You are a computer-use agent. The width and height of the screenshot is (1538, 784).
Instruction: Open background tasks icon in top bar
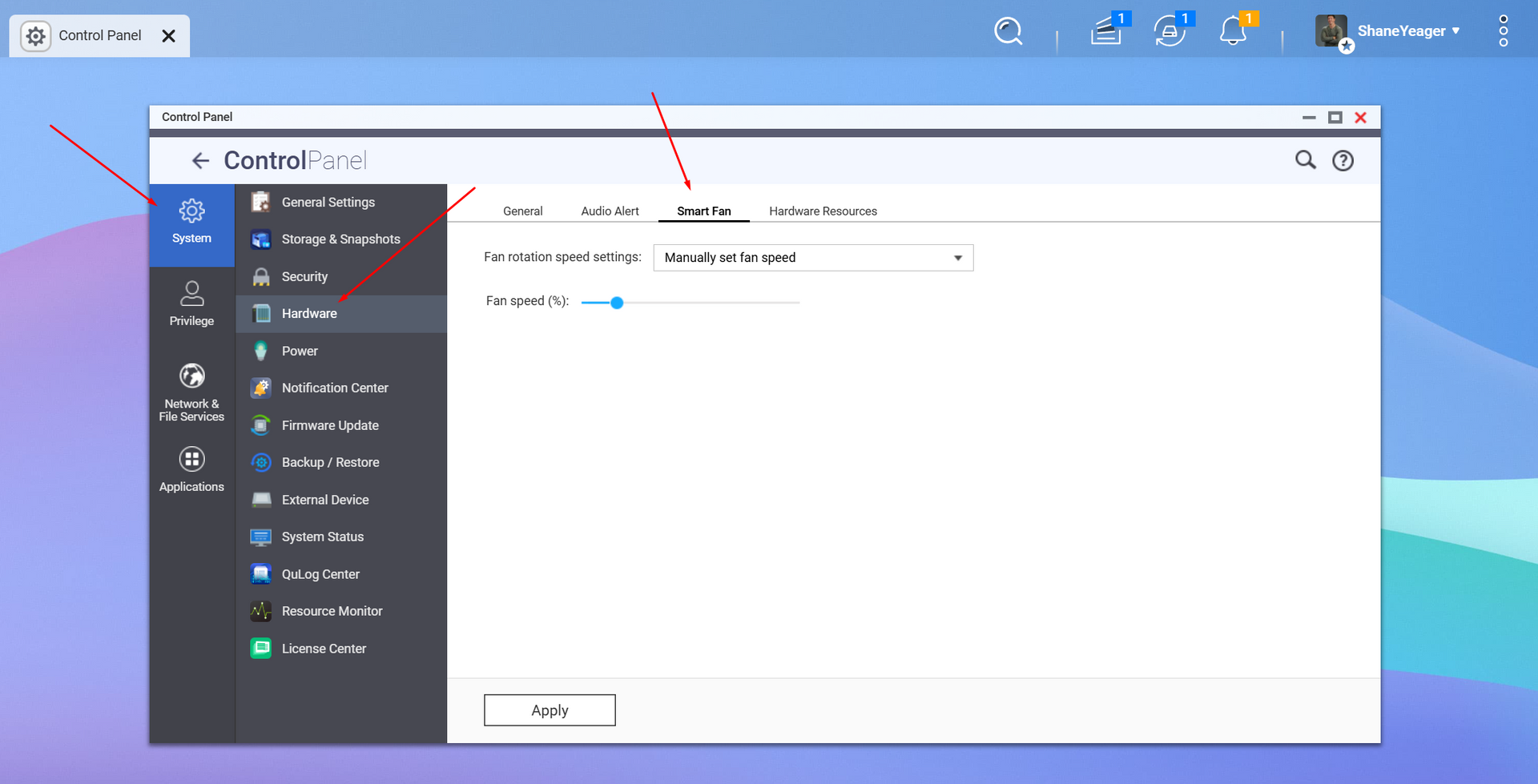1107,31
